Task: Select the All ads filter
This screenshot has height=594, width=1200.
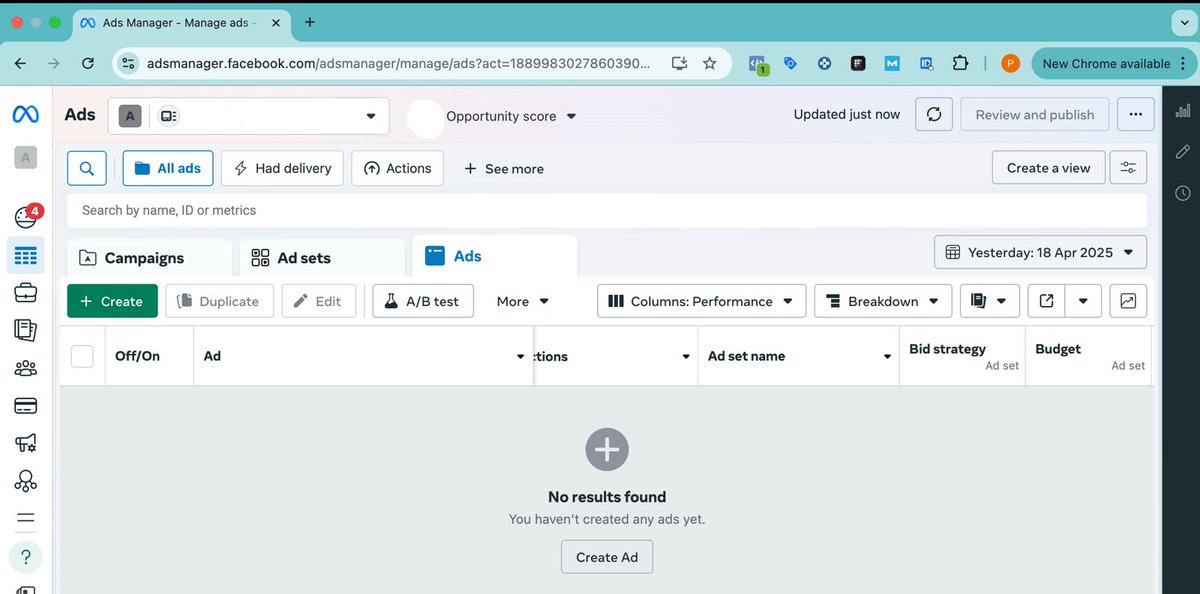Action: pos(168,168)
